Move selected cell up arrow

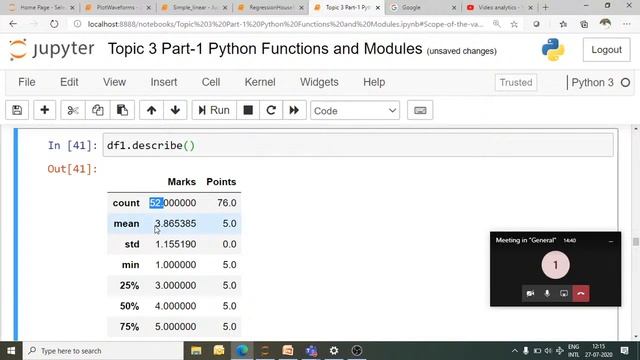point(151,110)
